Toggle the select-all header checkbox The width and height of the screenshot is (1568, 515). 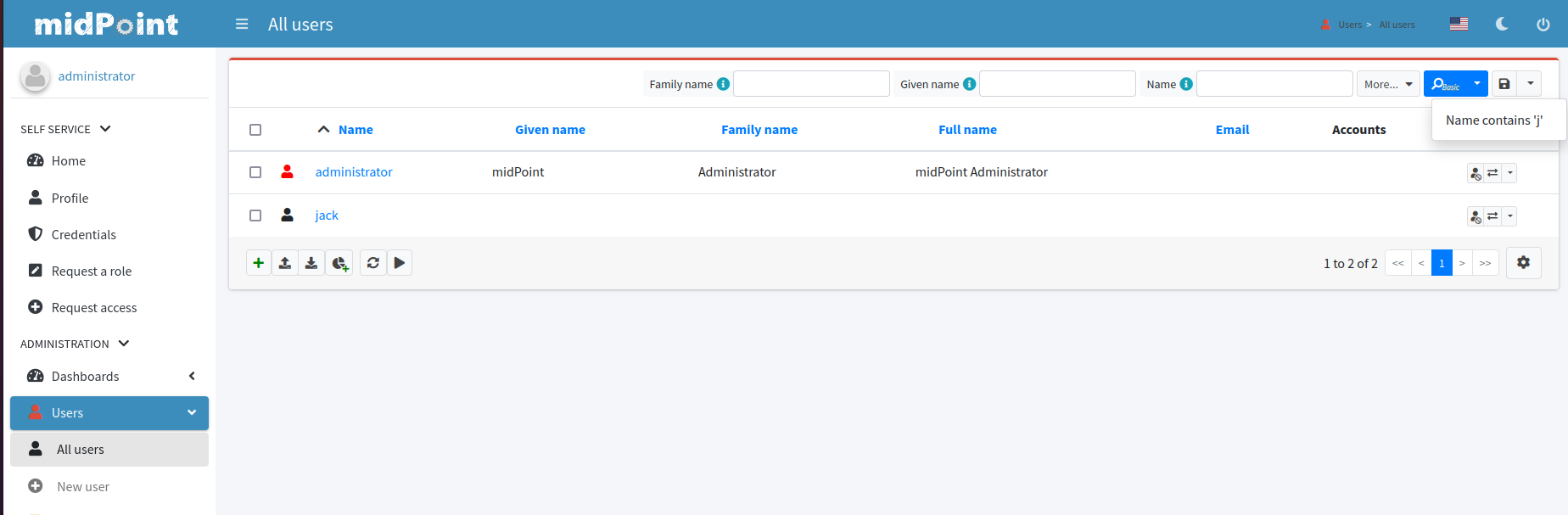[255, 130]
